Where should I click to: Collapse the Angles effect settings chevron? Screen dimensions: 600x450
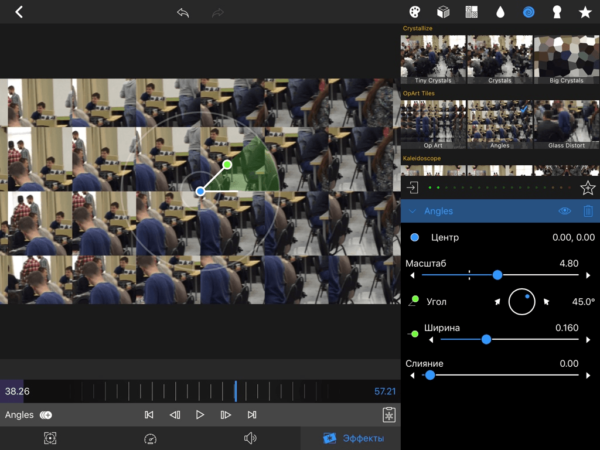click(x=412, y=211)
